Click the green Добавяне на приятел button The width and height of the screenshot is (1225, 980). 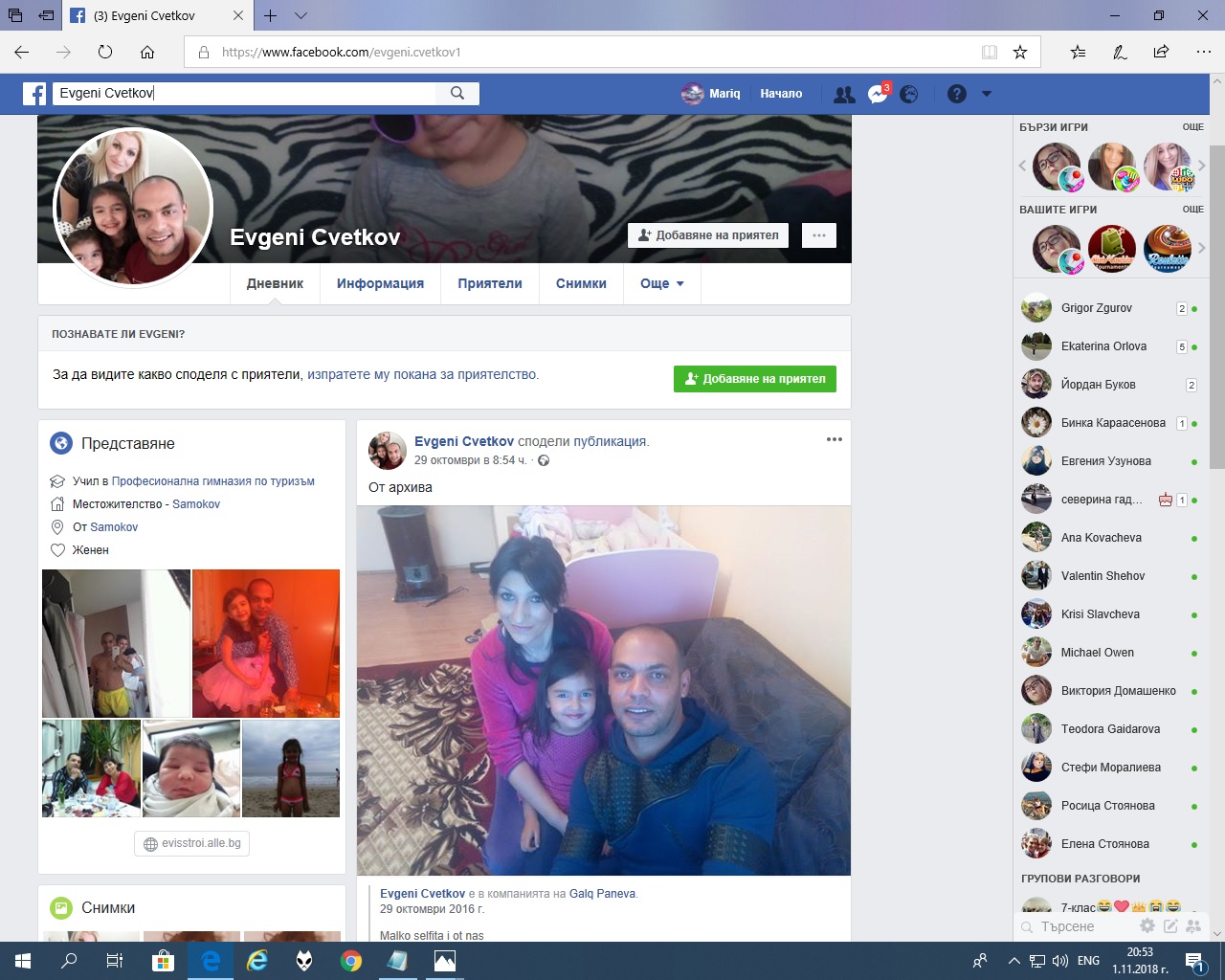[x=754, y=379]
